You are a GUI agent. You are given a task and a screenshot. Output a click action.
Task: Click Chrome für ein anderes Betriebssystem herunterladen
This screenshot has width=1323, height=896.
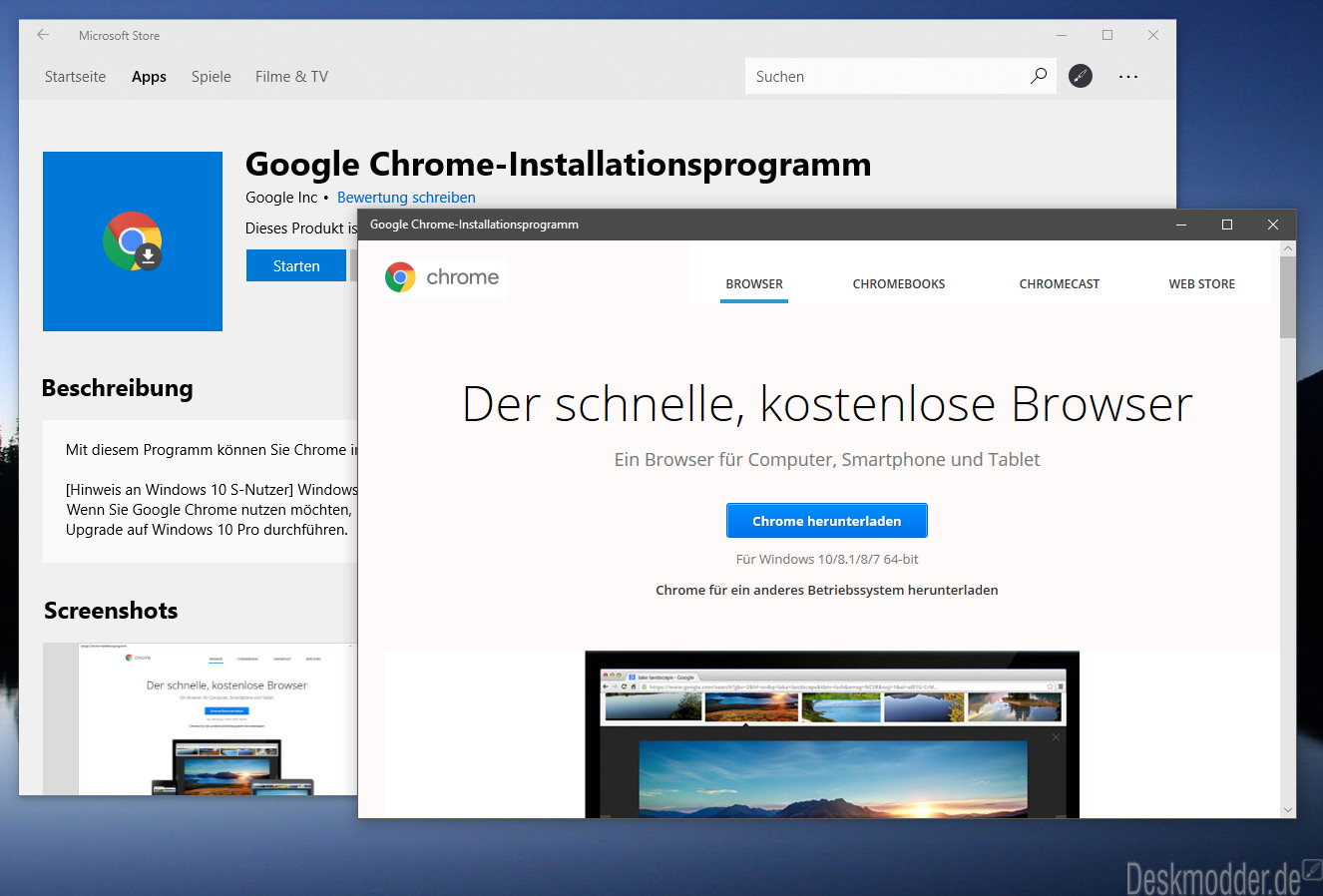pyautogui.click(x=827, y=590)
